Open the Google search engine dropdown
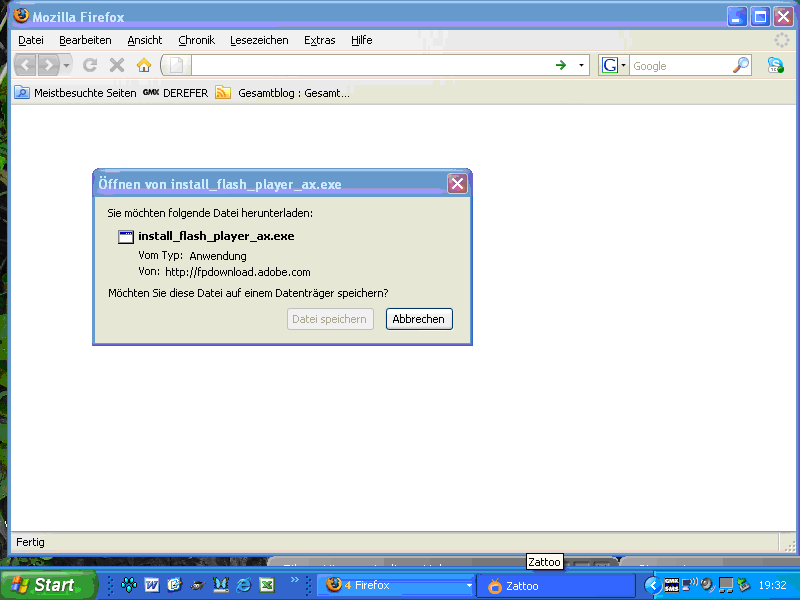 [x=613, y=65]
